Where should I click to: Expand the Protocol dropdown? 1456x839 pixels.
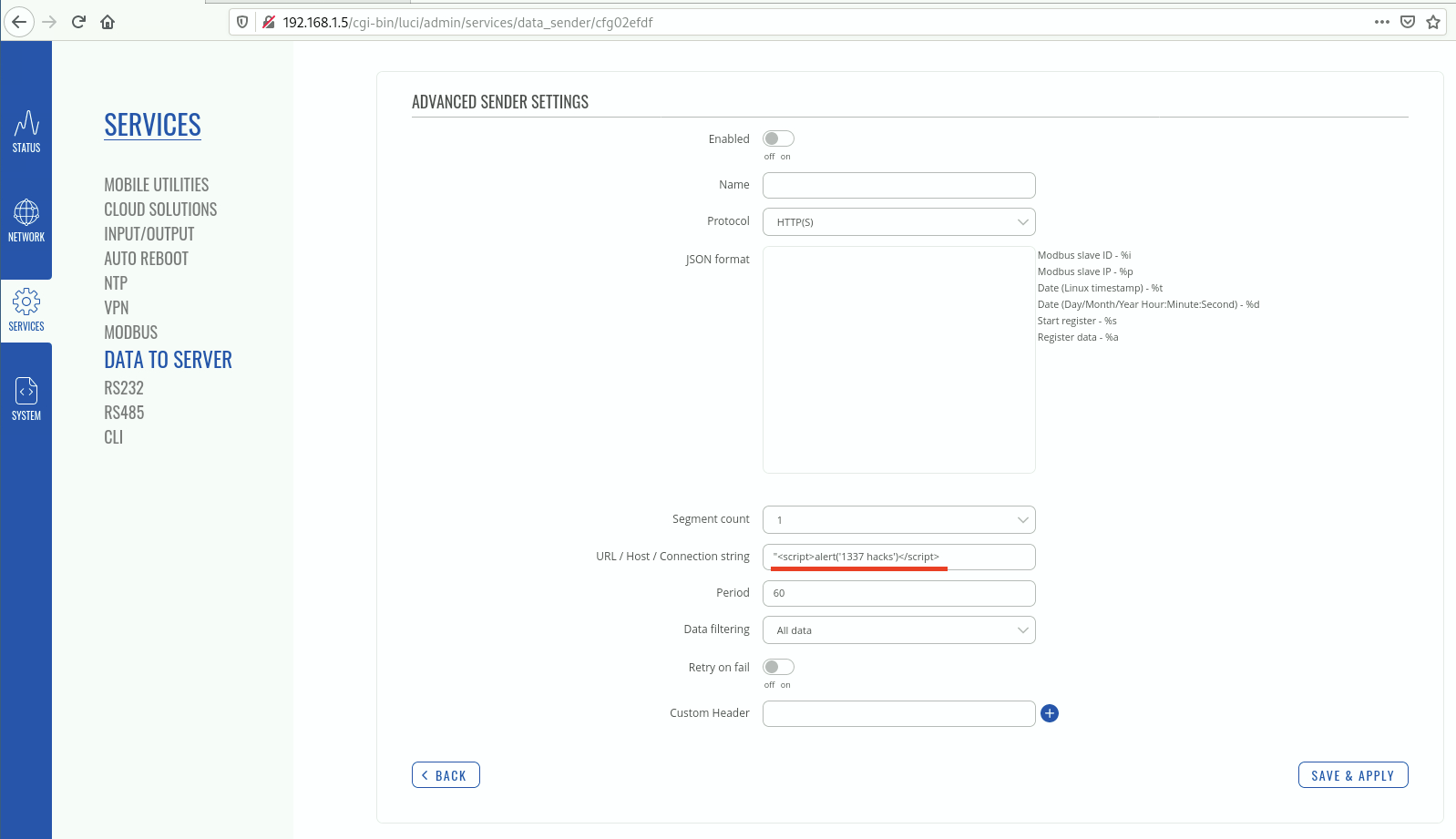point(898,222)
